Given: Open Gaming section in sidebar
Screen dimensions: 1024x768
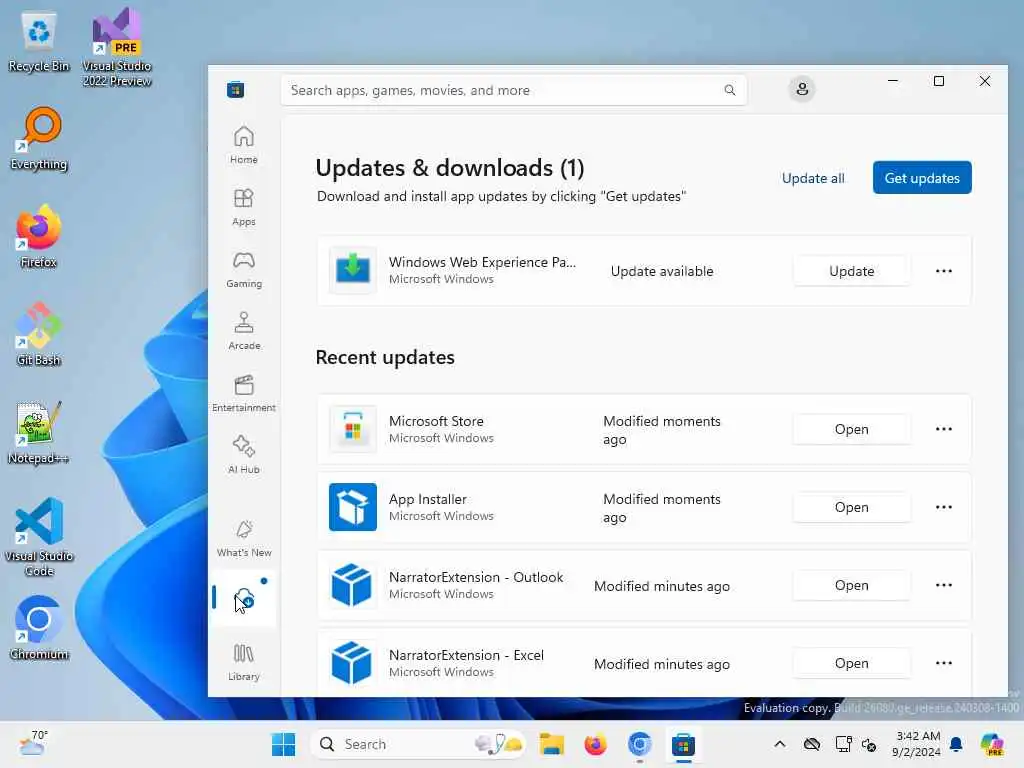Looking at the screenshot, I should coord(244,269).
